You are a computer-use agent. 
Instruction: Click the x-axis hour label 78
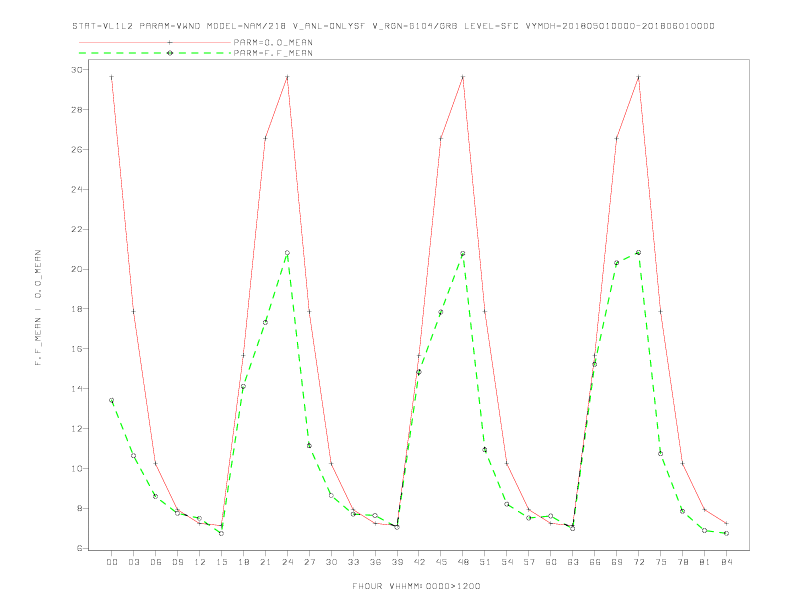[682, 562]
